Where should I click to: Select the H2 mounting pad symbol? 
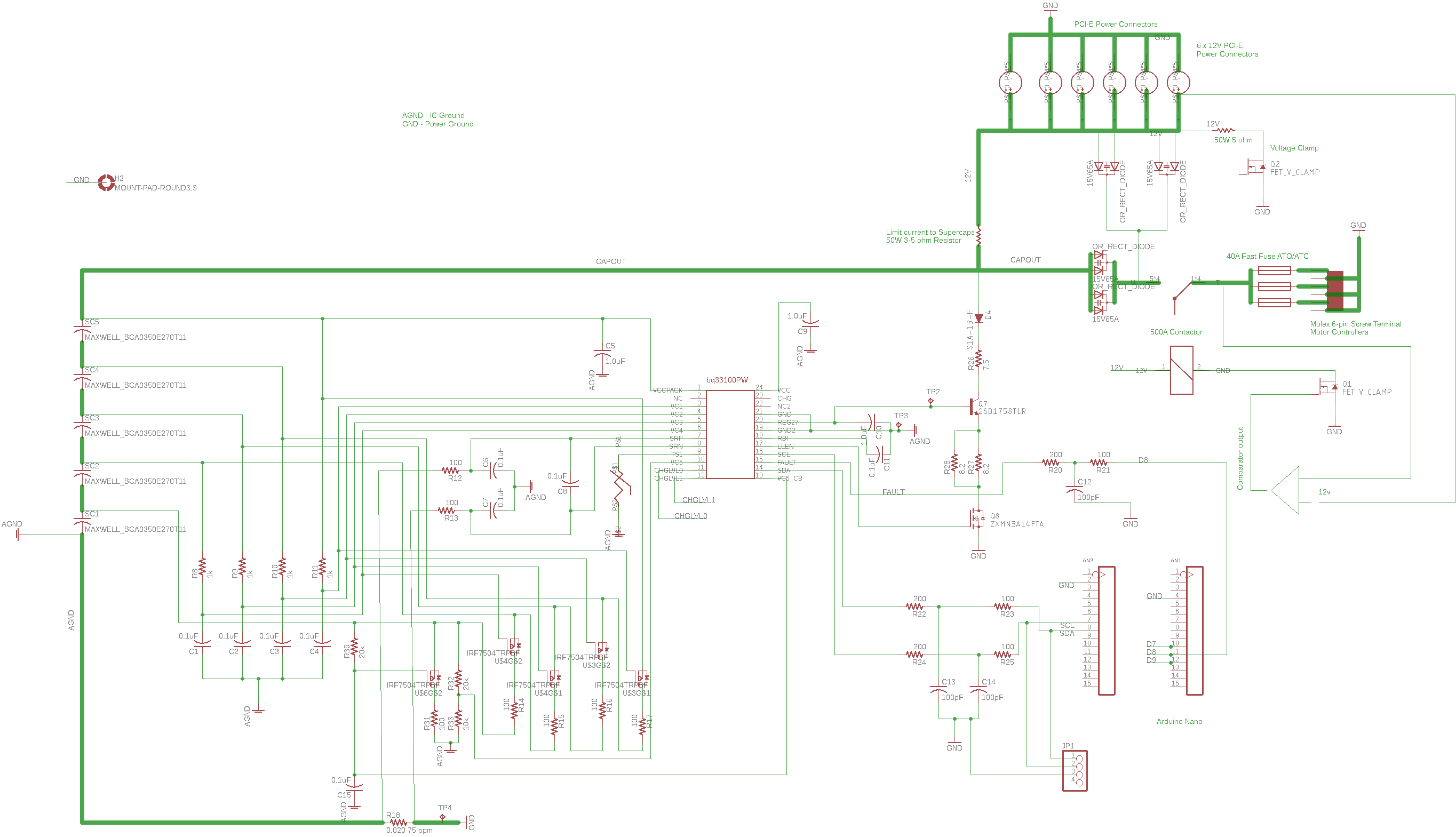[x=106, y=182]
